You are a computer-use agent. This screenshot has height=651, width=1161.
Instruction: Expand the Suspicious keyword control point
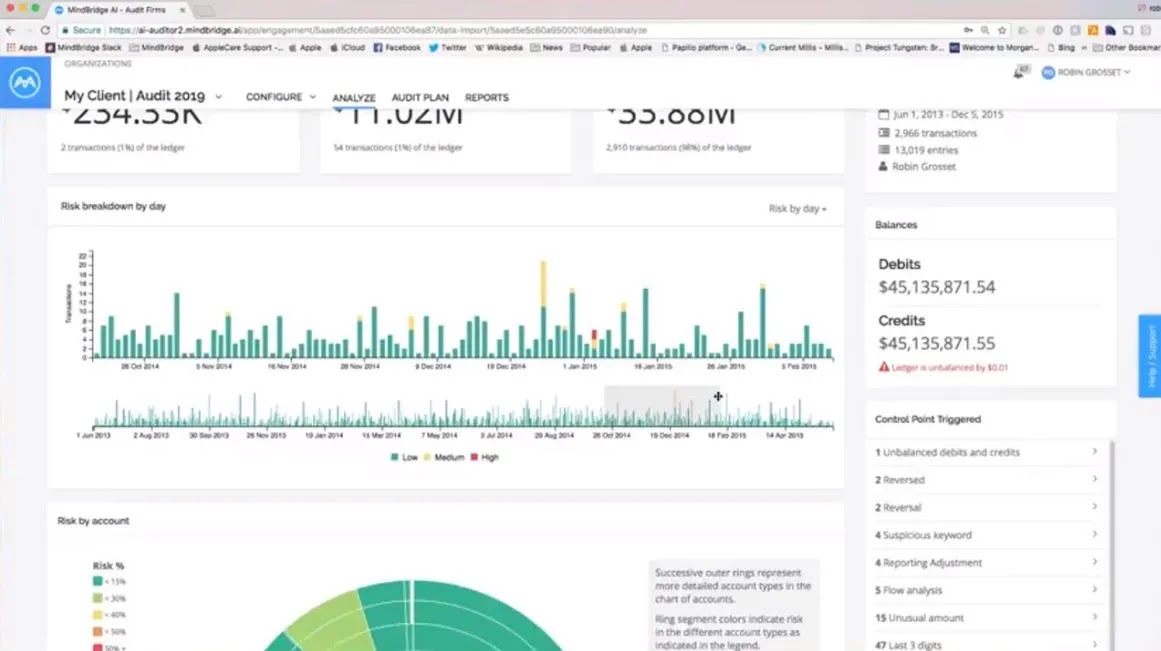click(x=987, y=535)
